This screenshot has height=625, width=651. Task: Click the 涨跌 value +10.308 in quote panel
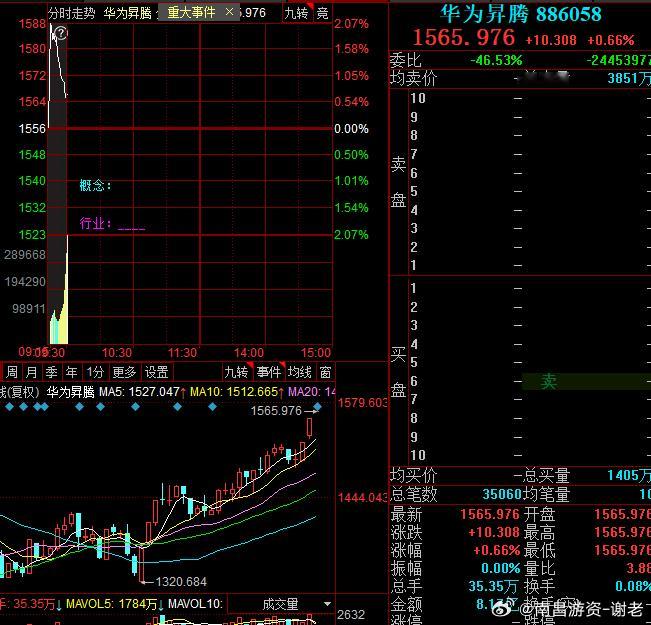[494, 532]
